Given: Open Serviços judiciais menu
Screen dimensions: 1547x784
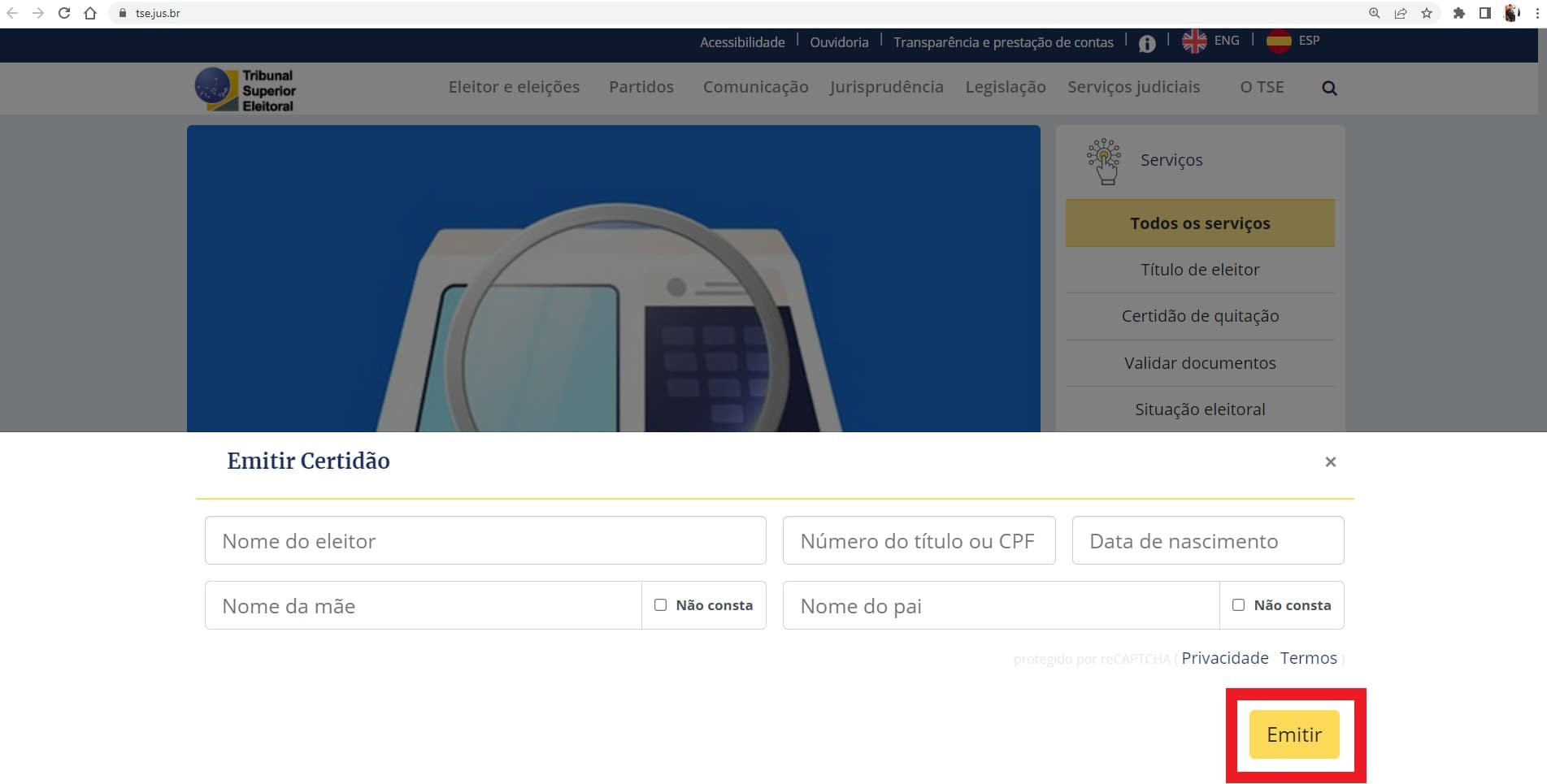Looking at the screenshot, I should [1133, 87].
